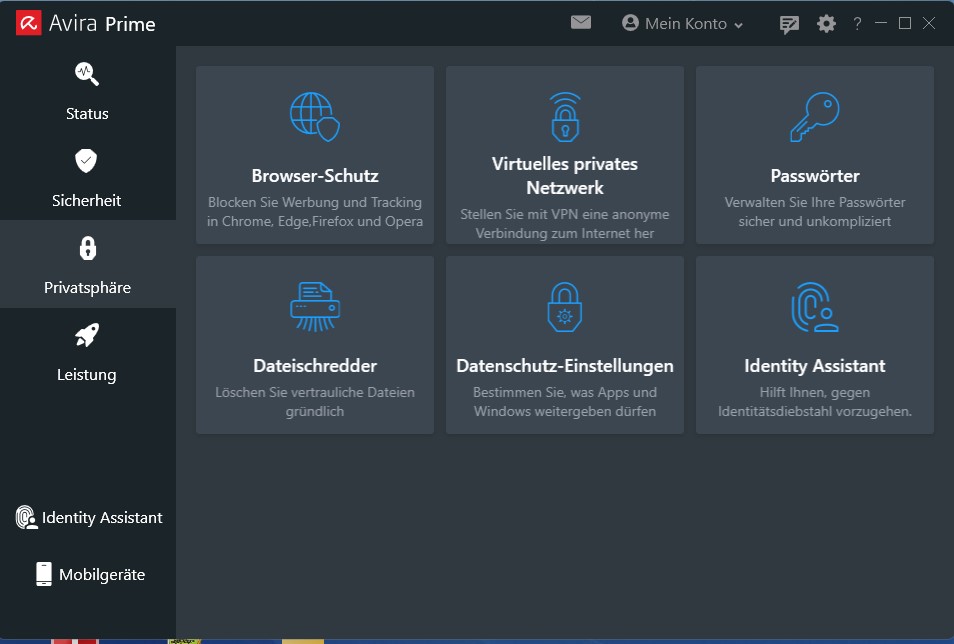Viewport: 954px width, 644px height.
Task: Click the question mark help icon
Action: pos(857,24)
